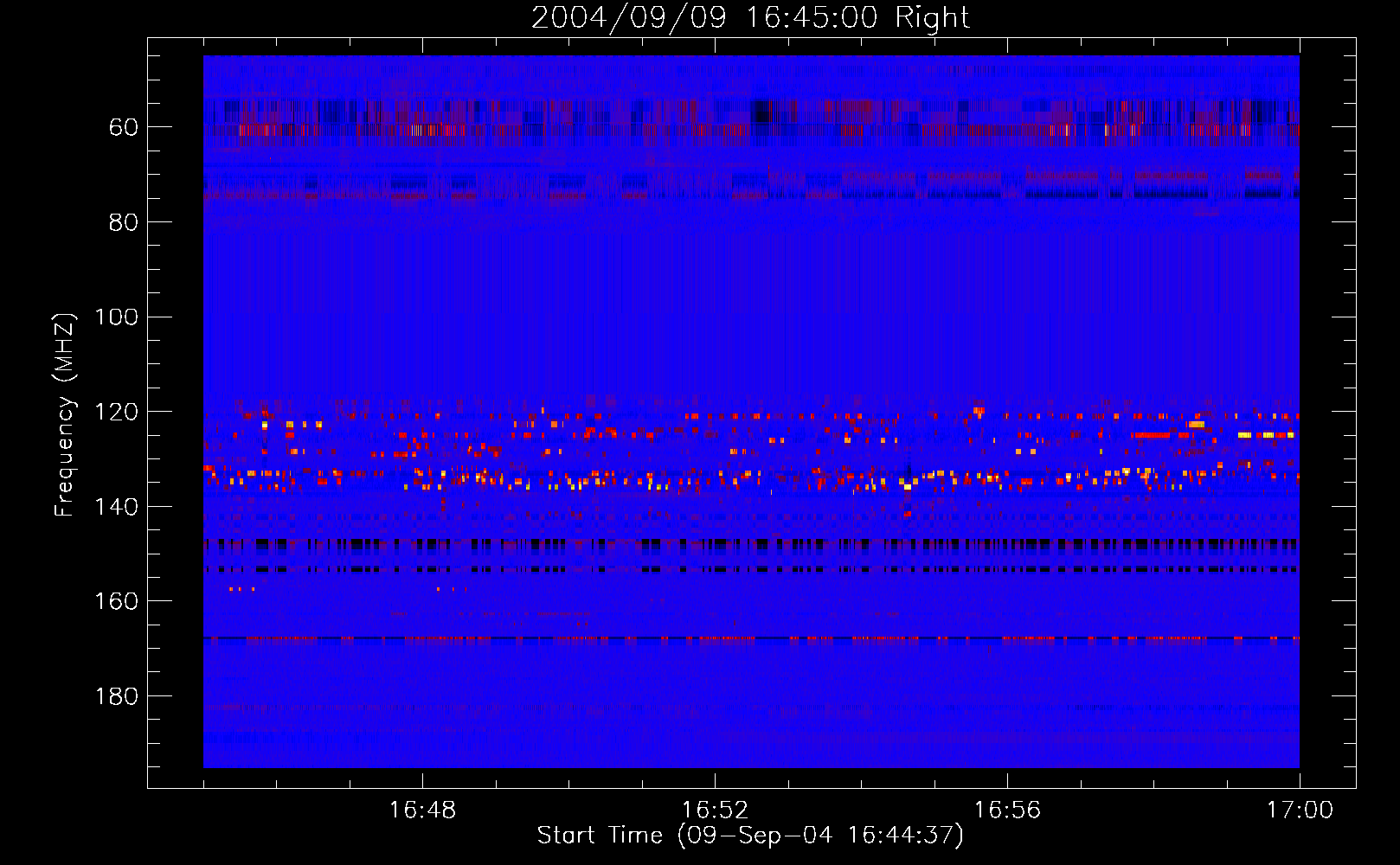Click the 16:52 time tick label
The image size is (1400, 865).
tap(715, 811)
